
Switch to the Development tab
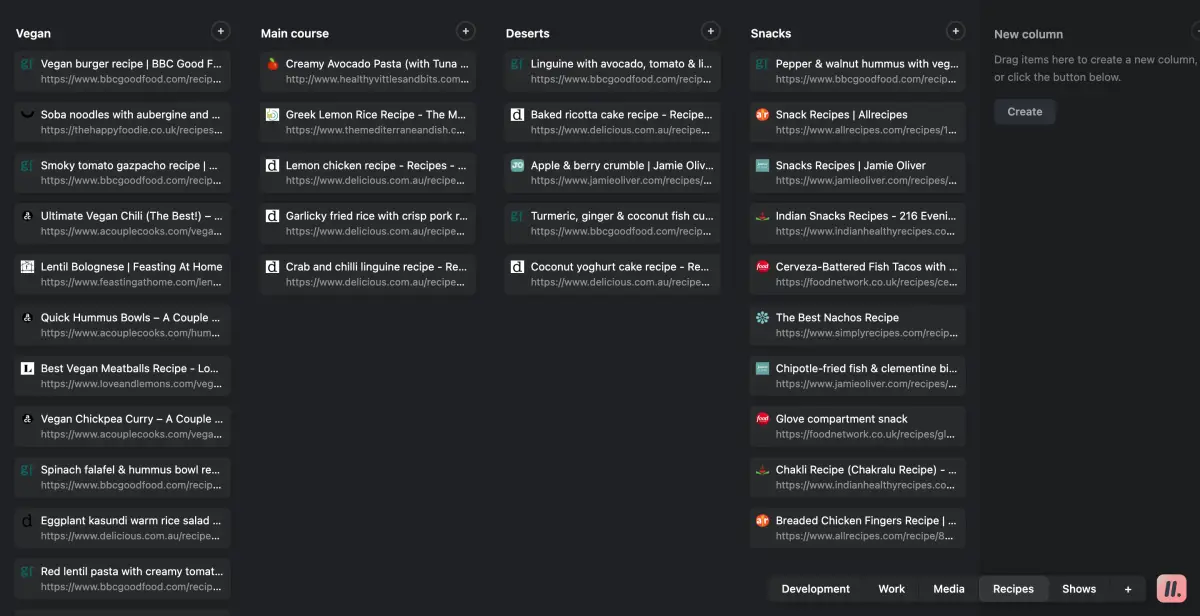click(815, 589)
